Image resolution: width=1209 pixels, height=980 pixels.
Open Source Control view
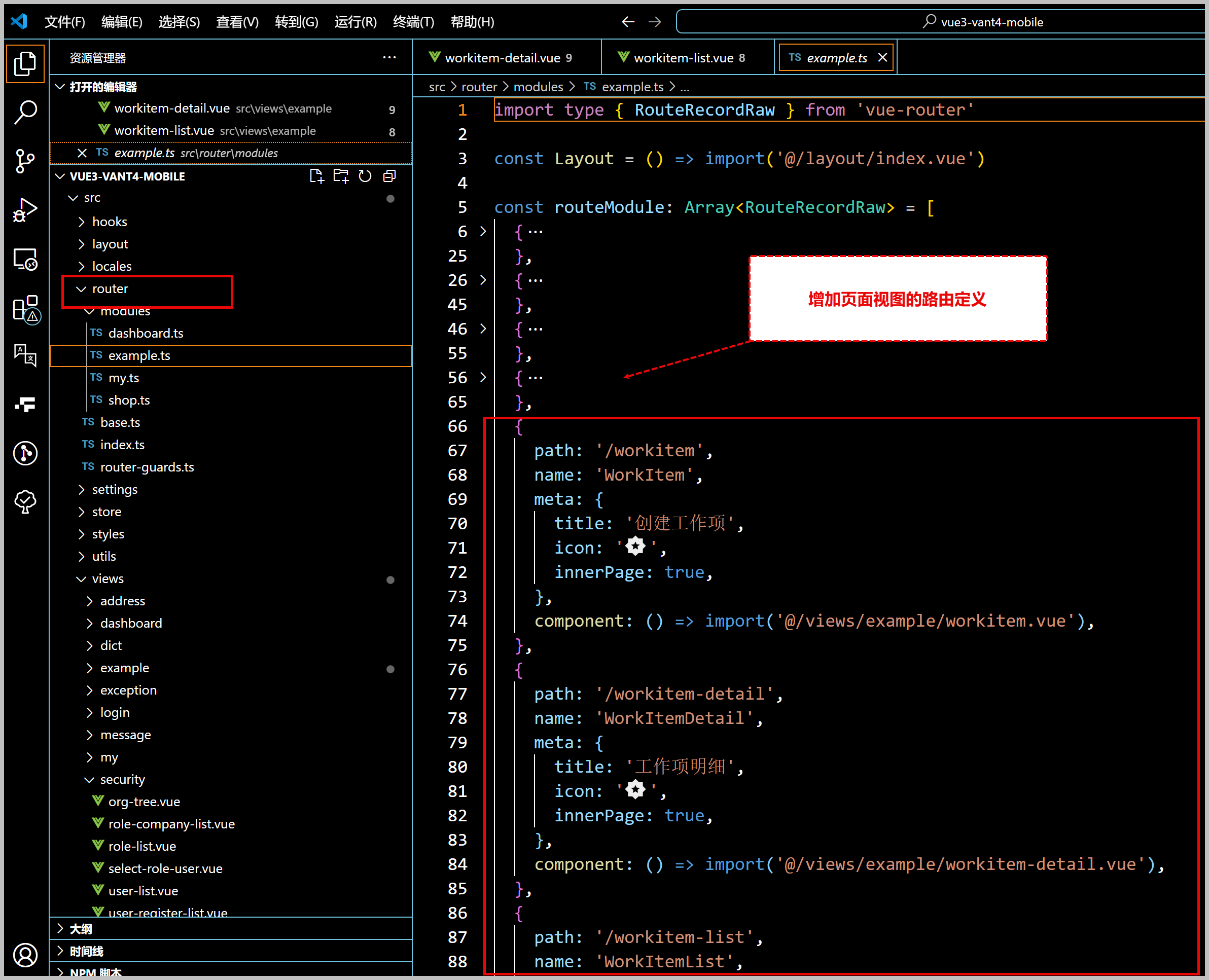coord(25,161)
